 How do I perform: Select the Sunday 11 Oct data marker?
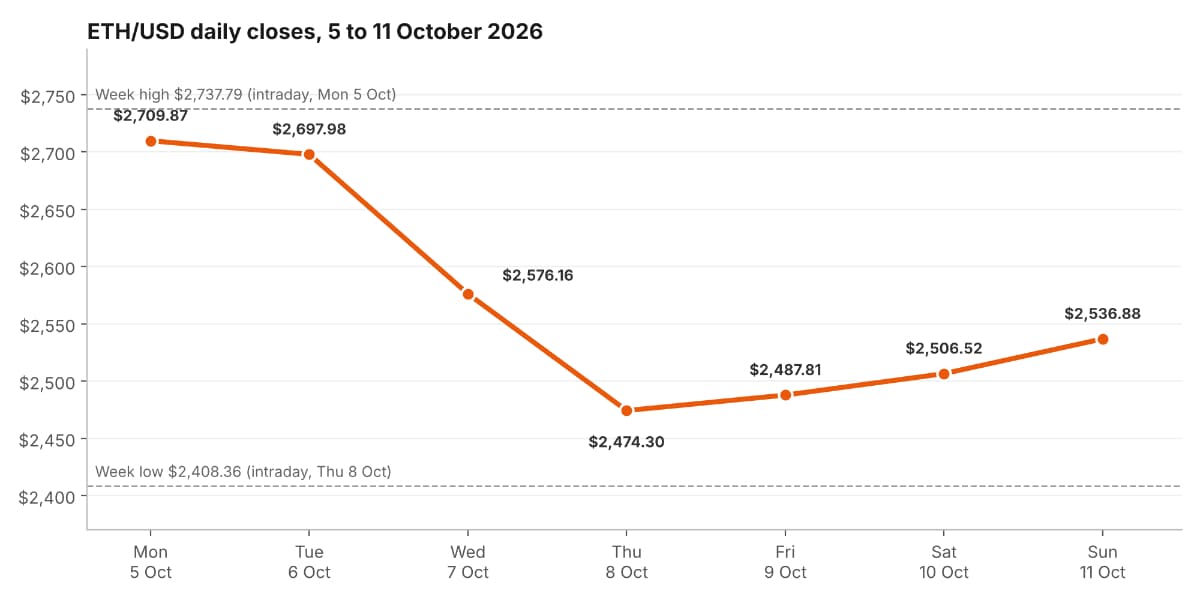point(1103,339)
